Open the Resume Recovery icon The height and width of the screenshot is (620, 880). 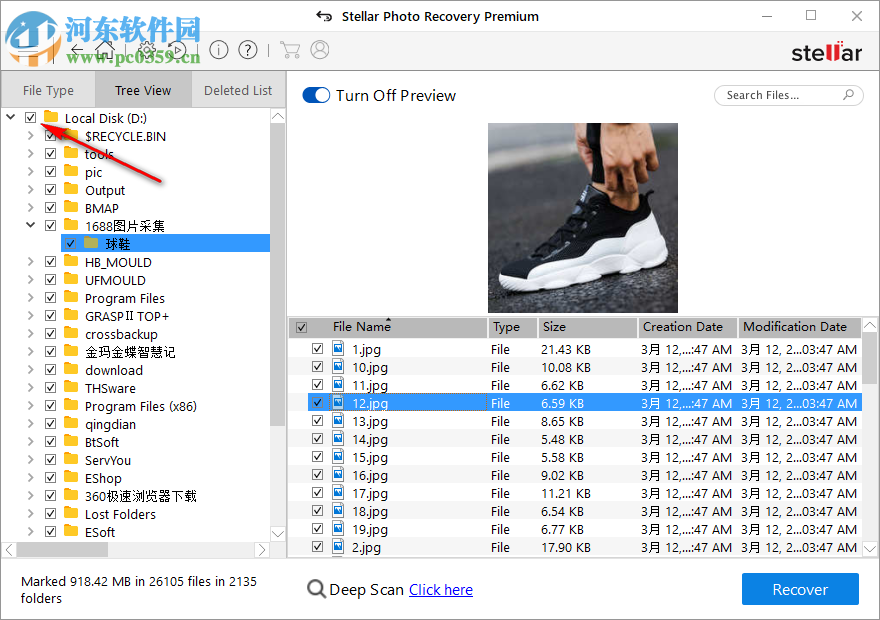pyautogui.click(x=178, y=49)
